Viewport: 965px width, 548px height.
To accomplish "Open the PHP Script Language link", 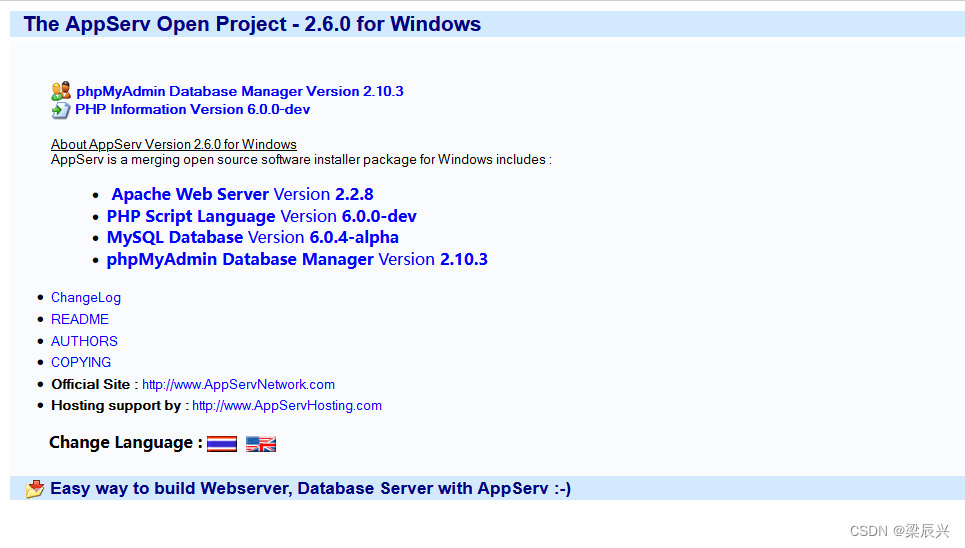I will click(x=262, y=216).
